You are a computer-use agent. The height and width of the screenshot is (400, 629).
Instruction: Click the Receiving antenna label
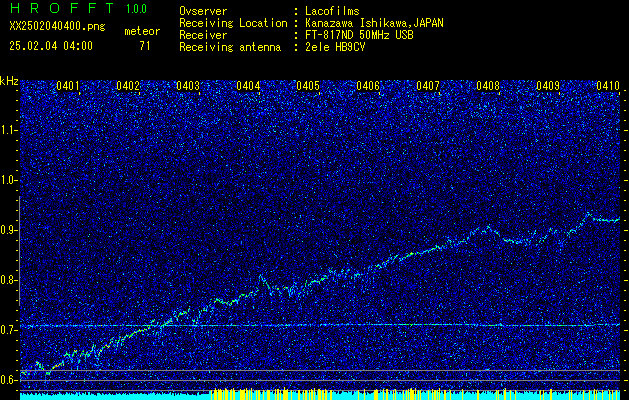[230, 47]
